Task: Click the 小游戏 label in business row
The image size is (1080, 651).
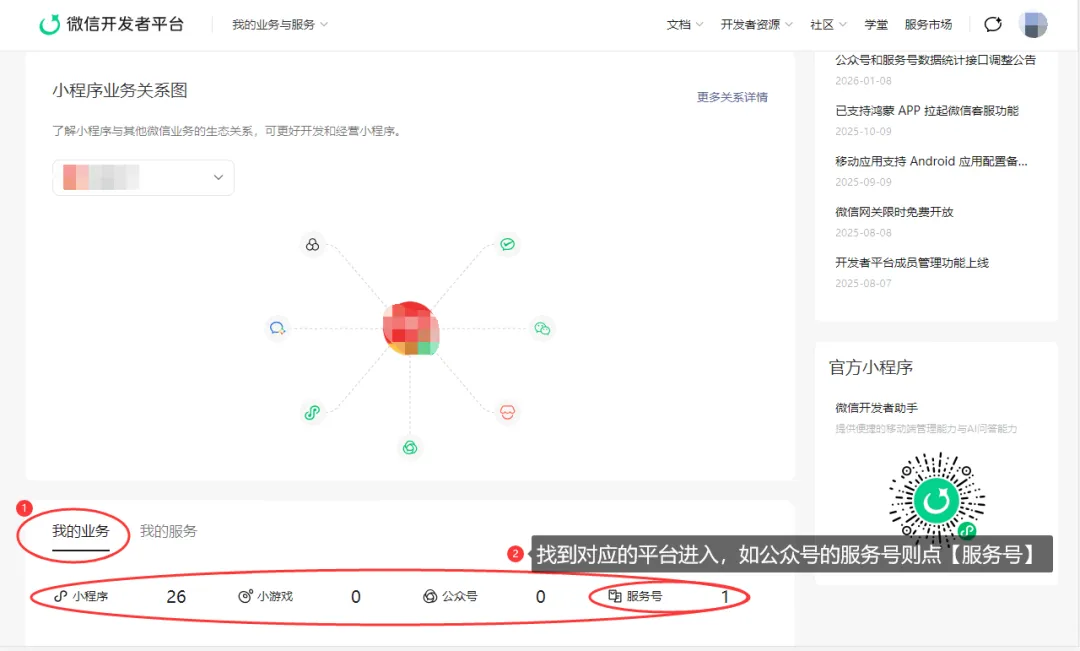Action: [275, 596]
